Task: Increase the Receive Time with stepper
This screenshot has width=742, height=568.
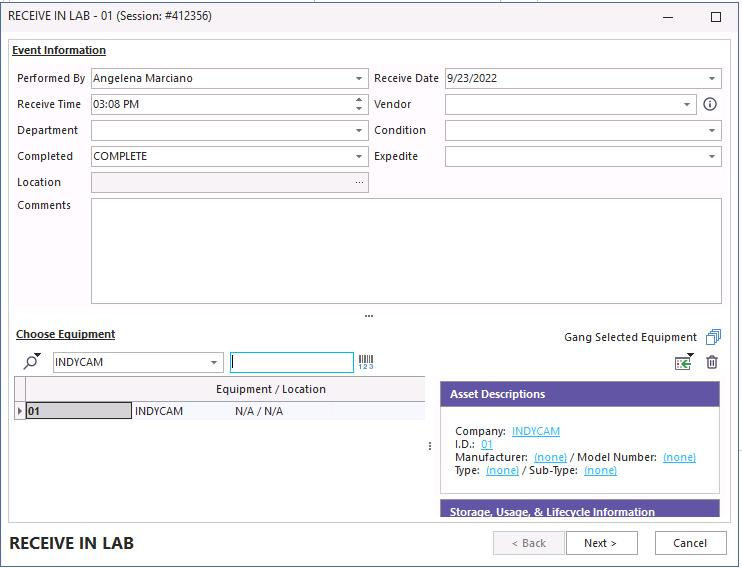Action: (359, 100)
